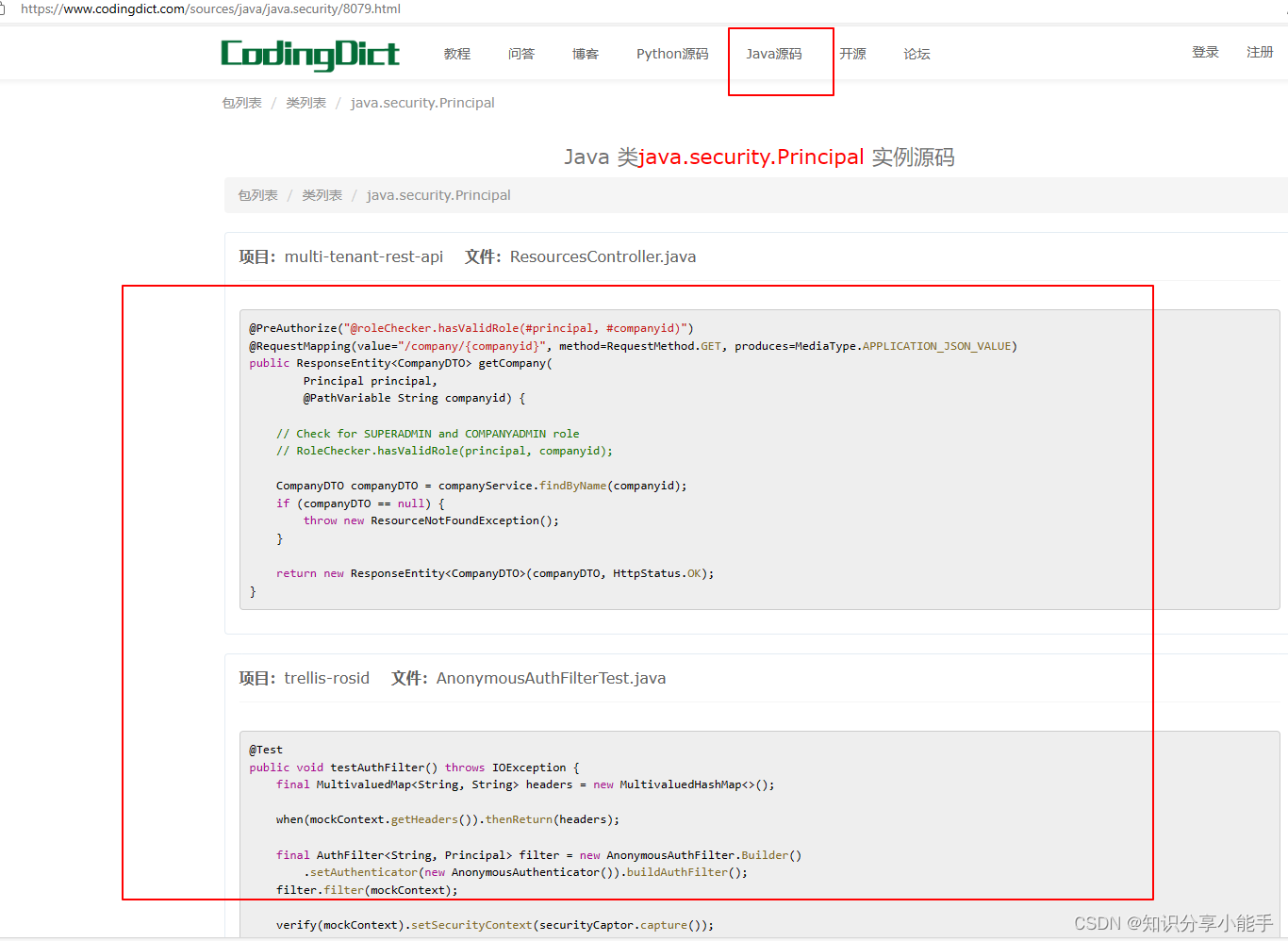Click the 'filter.filter(mockContext);' line
The width and height of the screenshot is (1288, 941).
(x=367, y=890)
